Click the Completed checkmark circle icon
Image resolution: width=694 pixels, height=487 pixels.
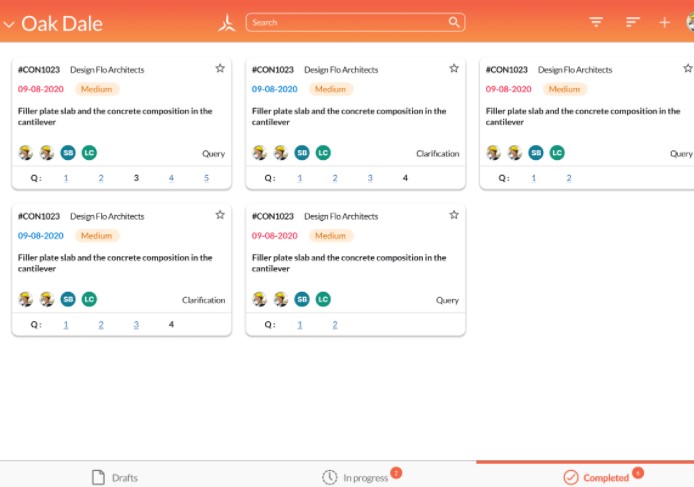[x=571, y=477]
